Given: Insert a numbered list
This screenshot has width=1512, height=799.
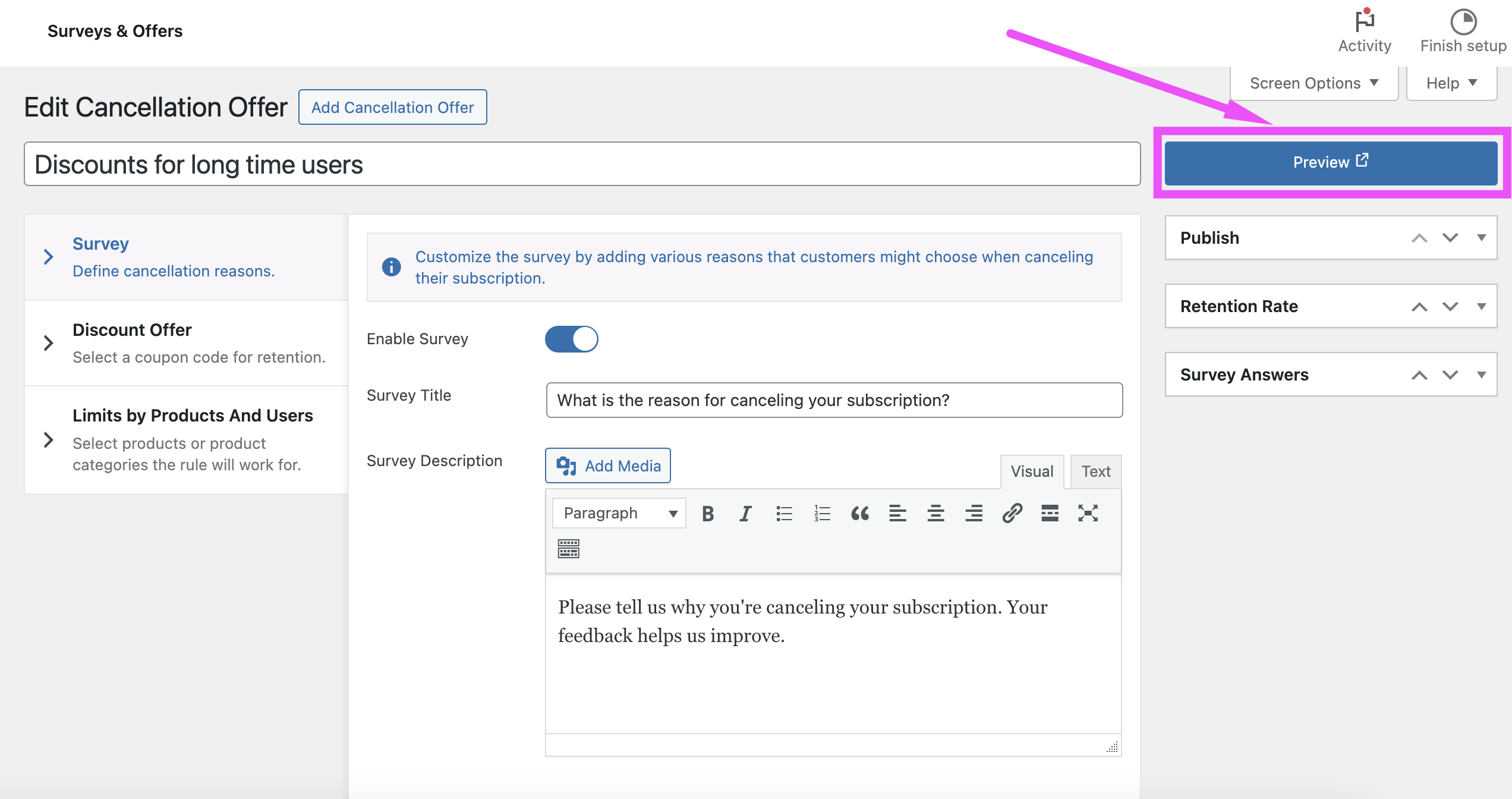Looking at the screenshot, I should click(x=822, y=513).
